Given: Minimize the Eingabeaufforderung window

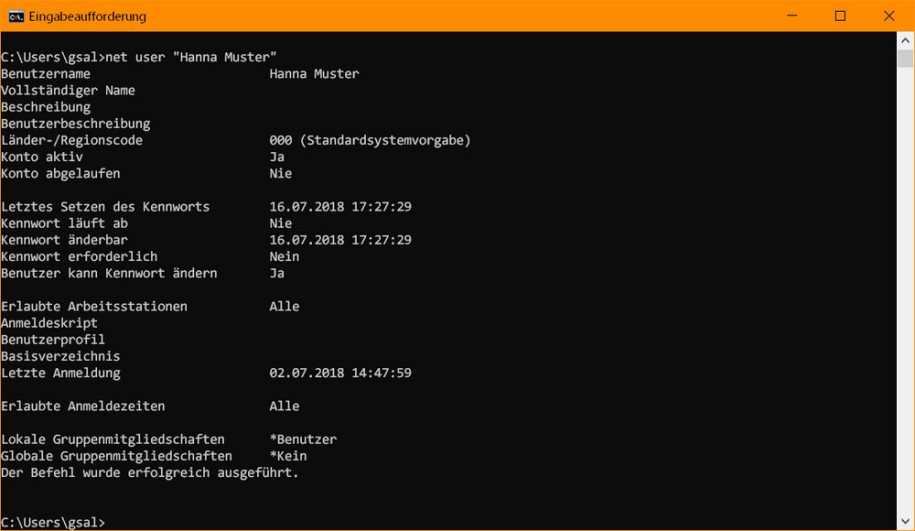Looking at the screenshot, I should [792, 16].
